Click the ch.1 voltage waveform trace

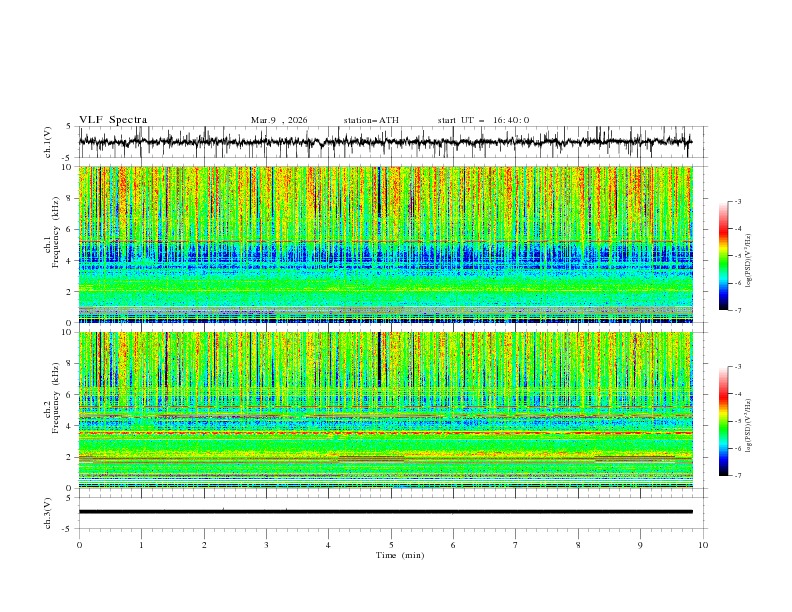click(385, 142)
